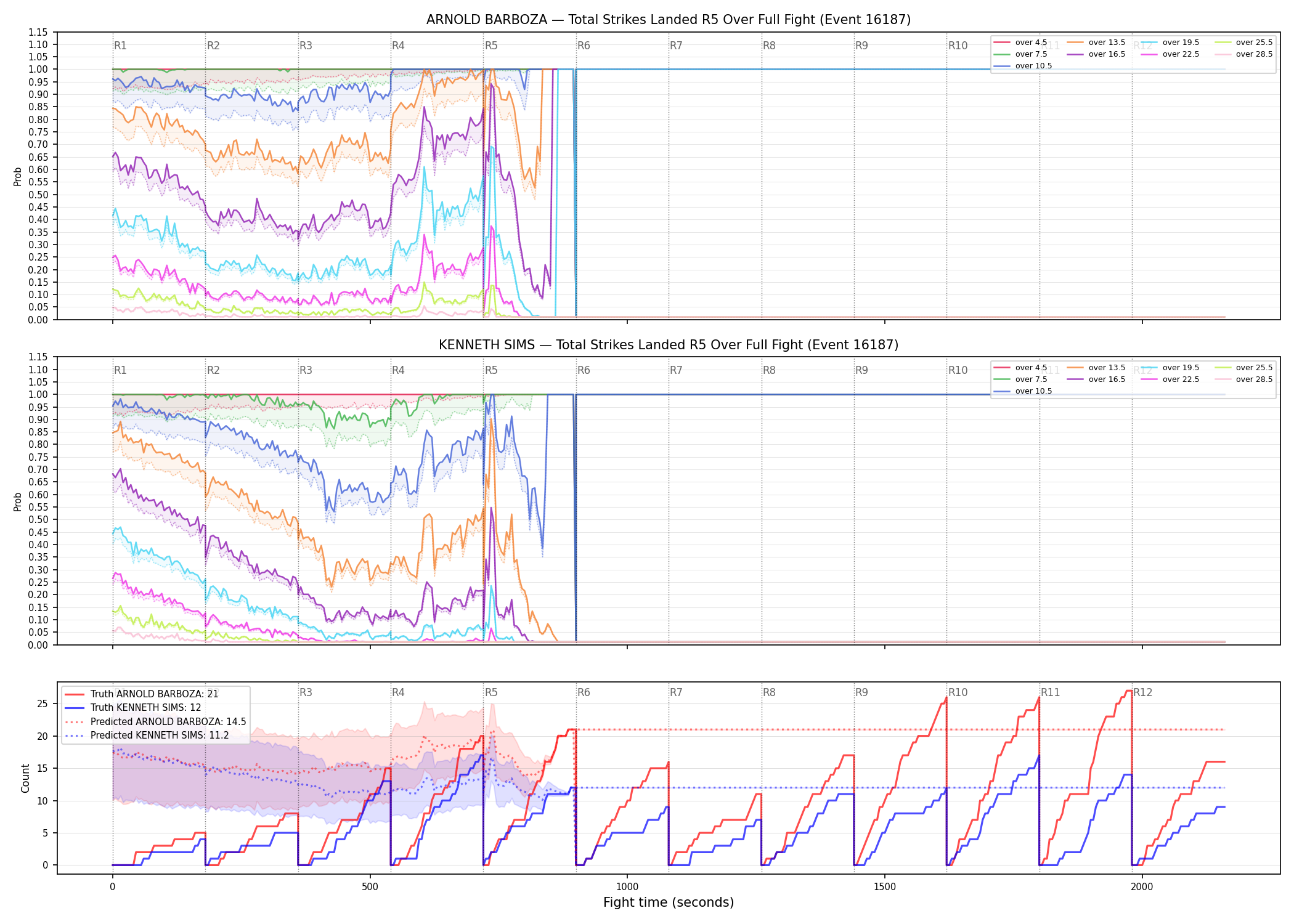Image resolution: width=1294 pixels, height=924 pixels.
Task: Click the 'Fight time (seconds)' axis label
Action: [x=669, y=902]
